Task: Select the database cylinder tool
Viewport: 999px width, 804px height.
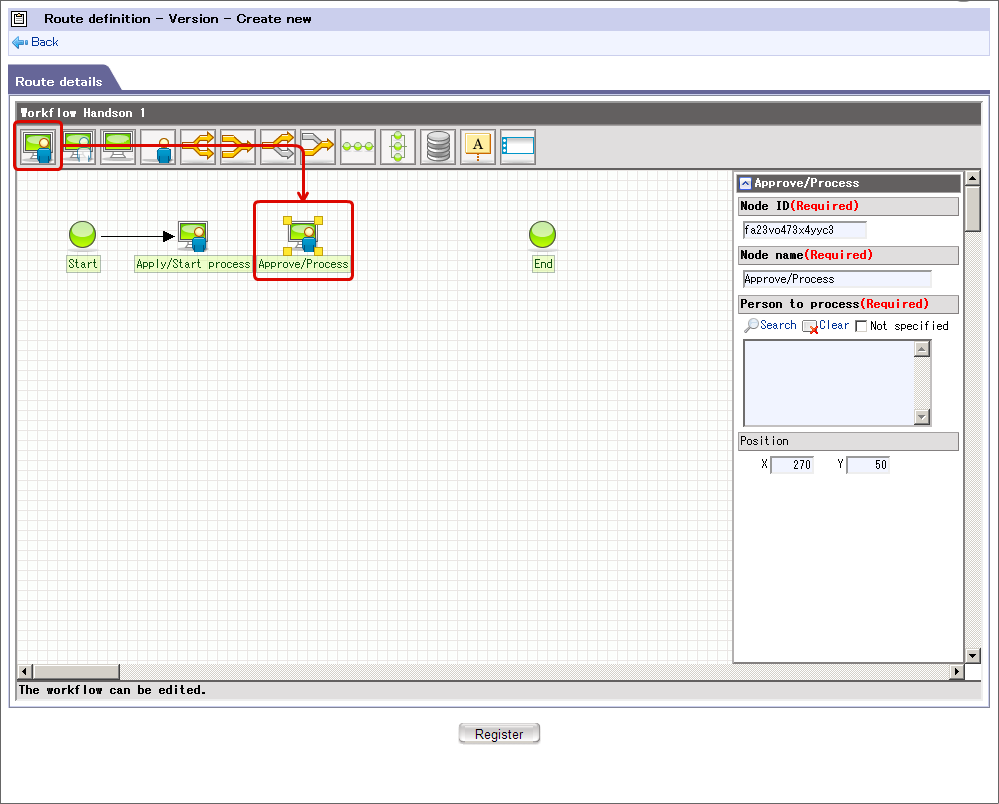Action: (438, 147)
